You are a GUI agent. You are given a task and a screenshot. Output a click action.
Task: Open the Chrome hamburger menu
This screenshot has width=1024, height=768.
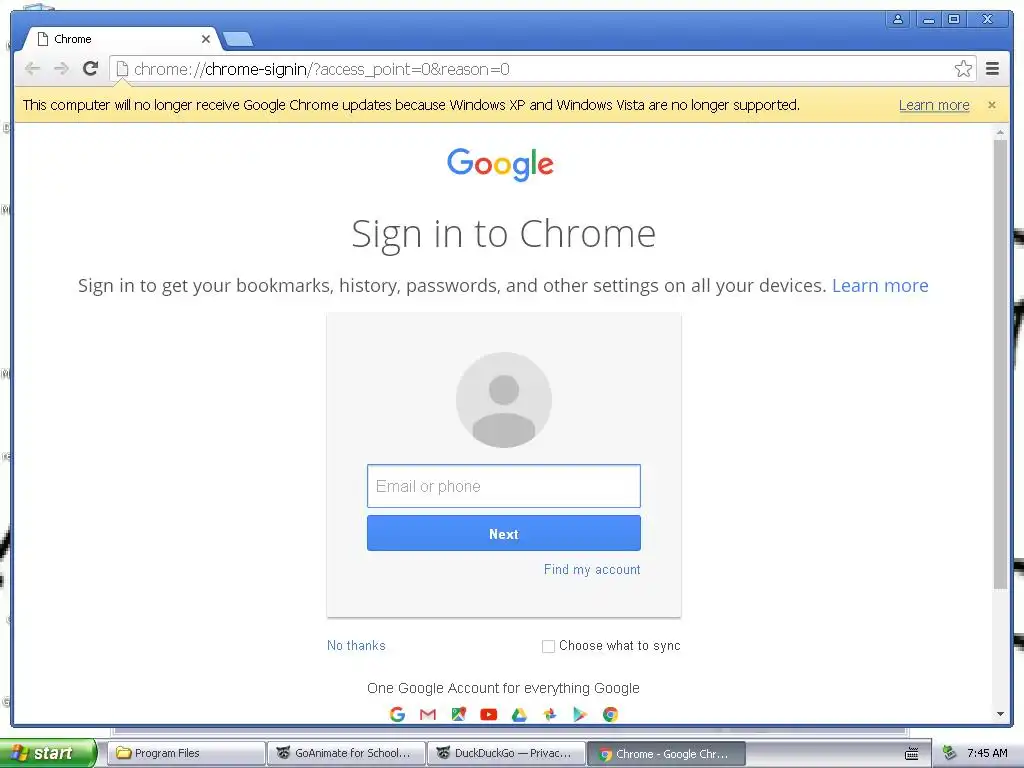click(x=992, y=69)
